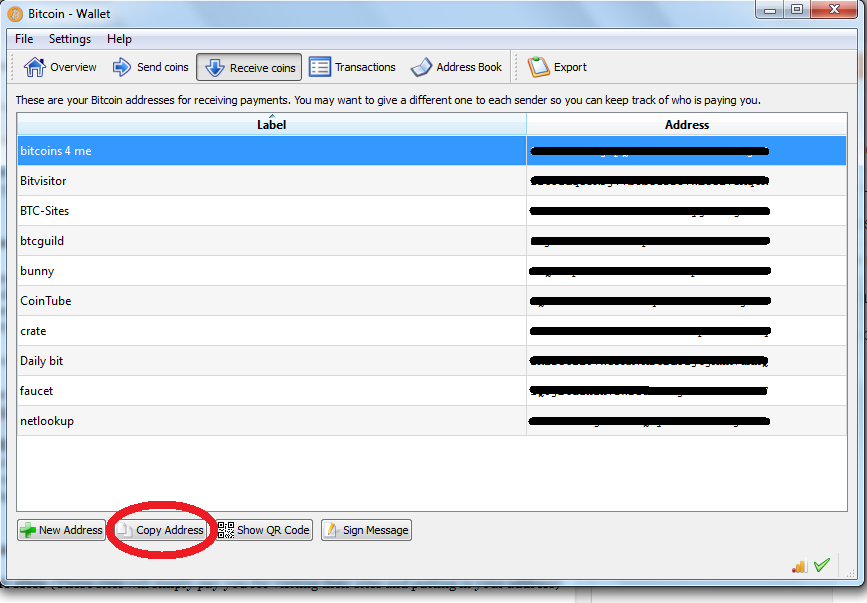Check the network connections bars icon

click(800, 566)
